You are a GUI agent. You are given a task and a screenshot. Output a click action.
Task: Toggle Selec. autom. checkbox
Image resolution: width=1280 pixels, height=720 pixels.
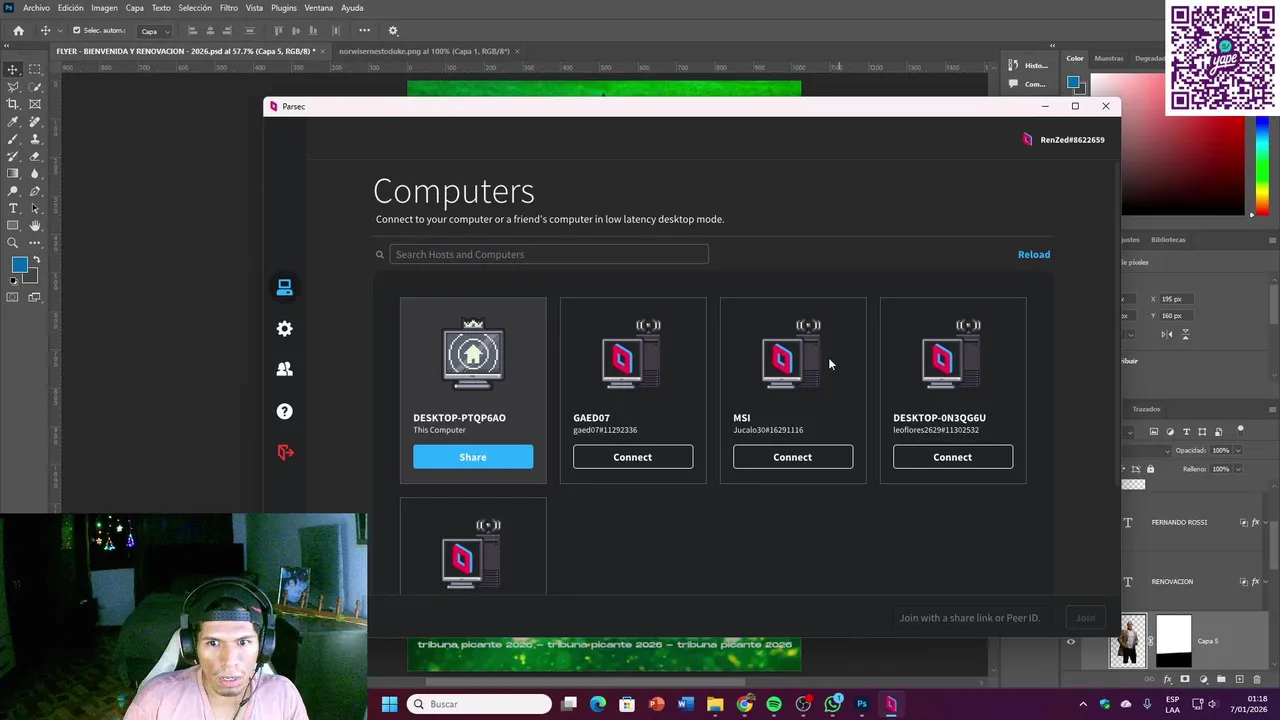(x=76, y=31)
